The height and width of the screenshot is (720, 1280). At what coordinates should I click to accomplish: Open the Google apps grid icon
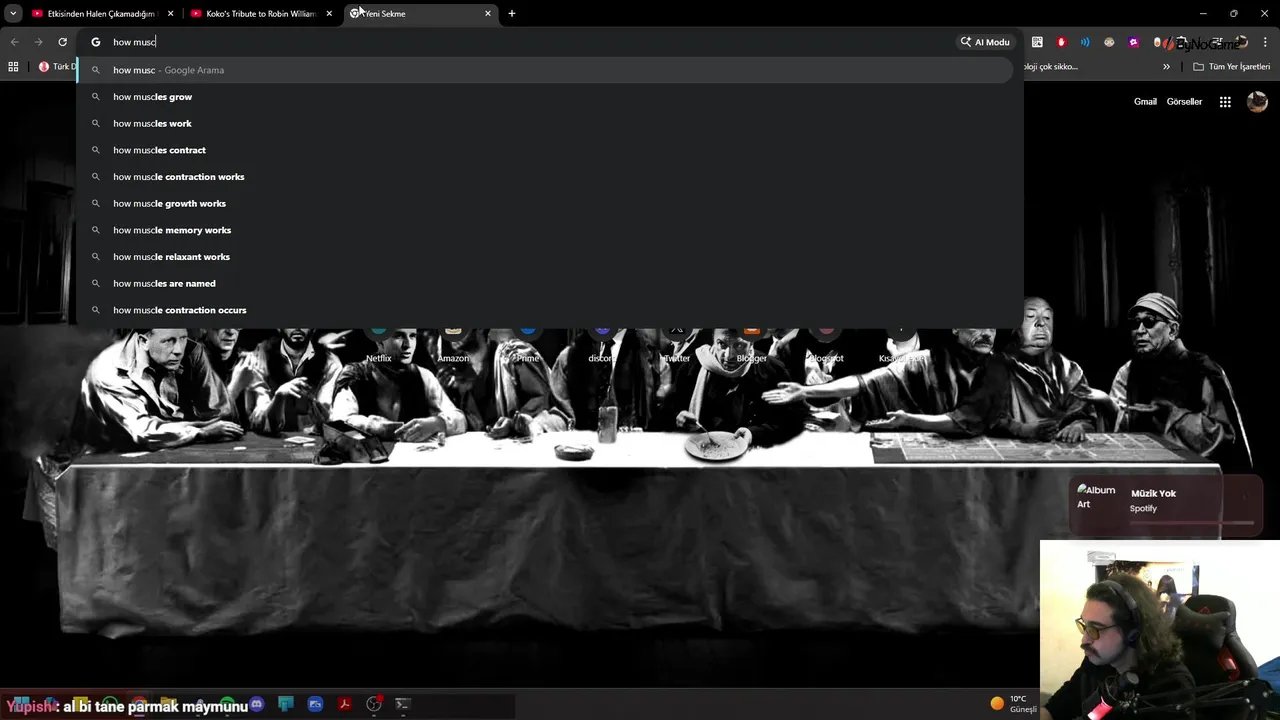tap(1225, 102)
